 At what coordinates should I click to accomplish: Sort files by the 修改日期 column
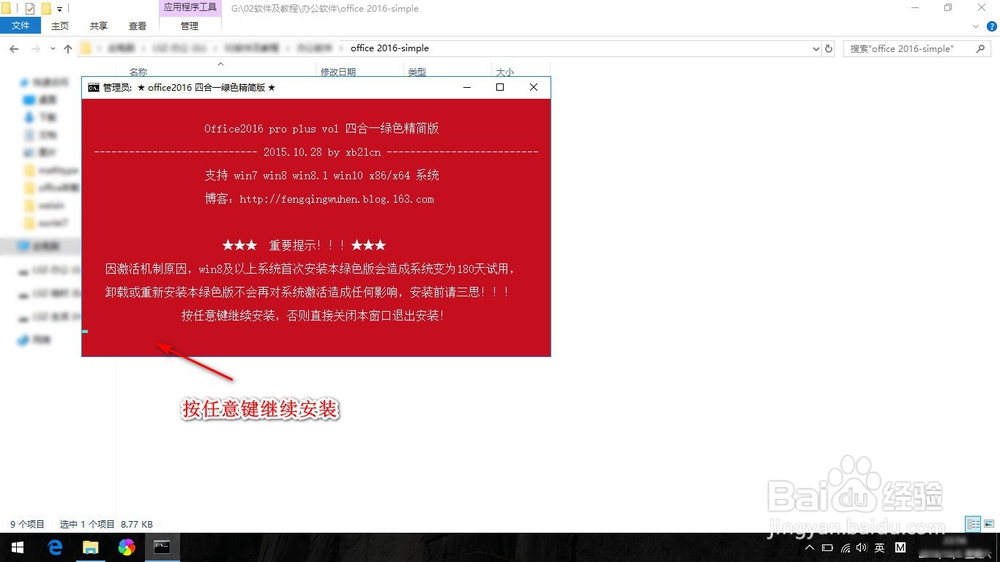pyautogui.click(x=338, y=71)
